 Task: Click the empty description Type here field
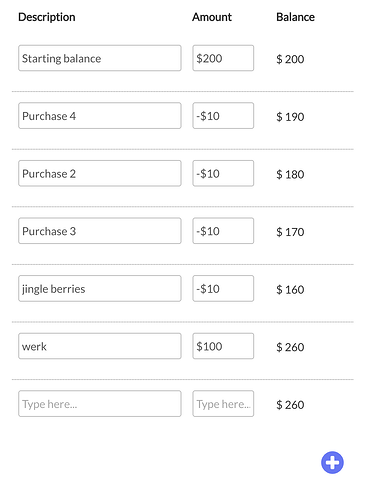(x=100, y=404)
